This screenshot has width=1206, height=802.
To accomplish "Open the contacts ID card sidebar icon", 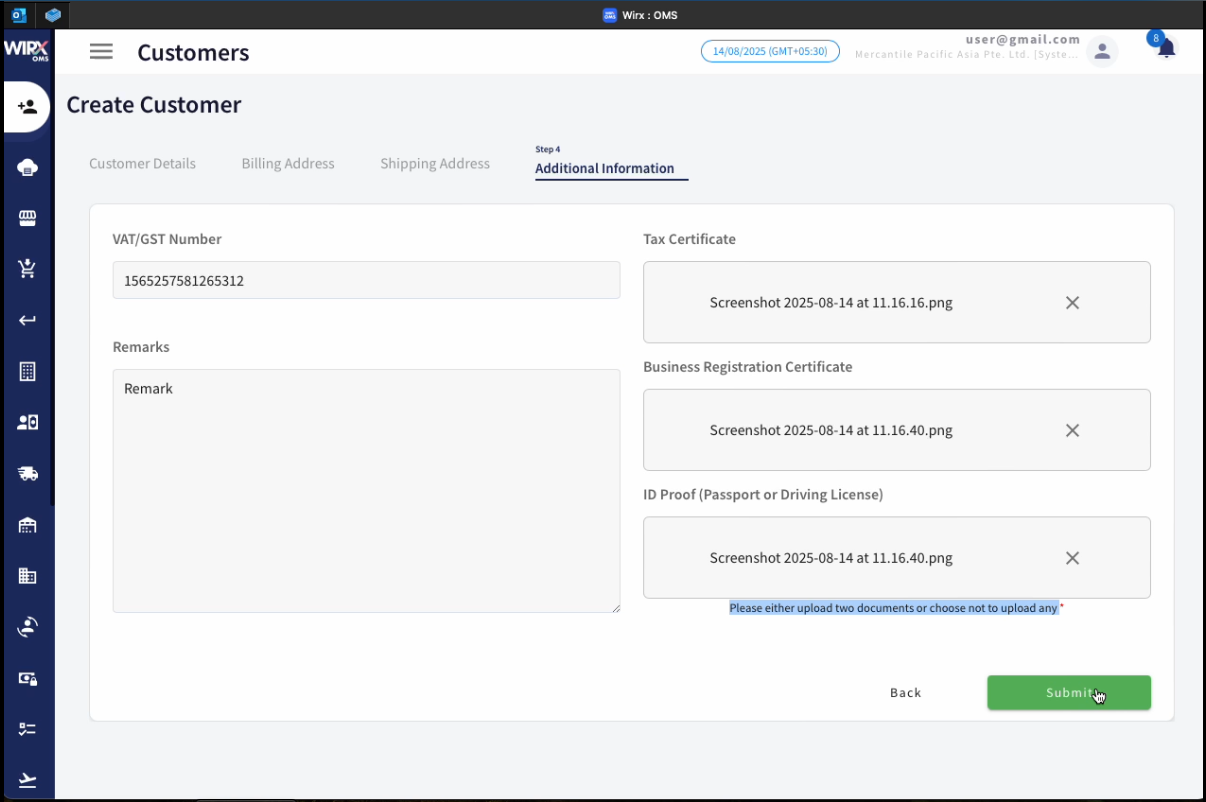I will [27, 421].
